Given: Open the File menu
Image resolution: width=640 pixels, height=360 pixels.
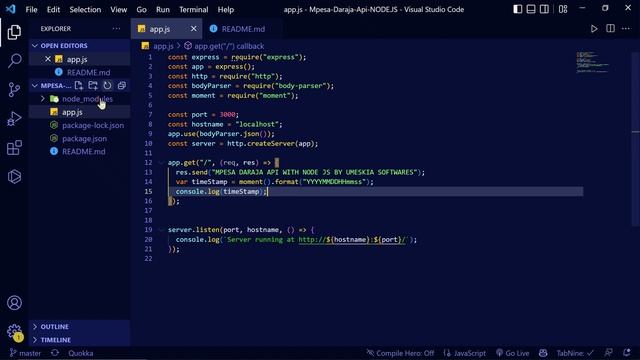Looking at the screenshot, I should click(x=31, y=9).
